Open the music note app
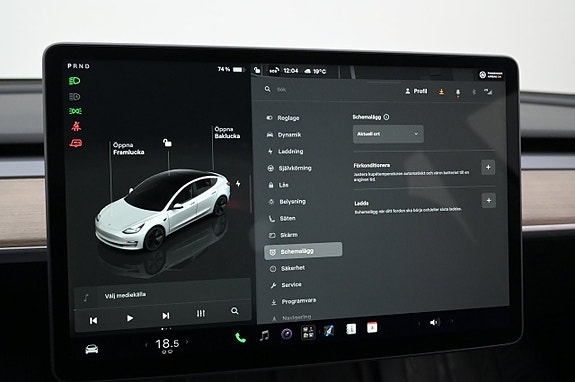The width and height of the screenshot is (575, 382). 264,335
